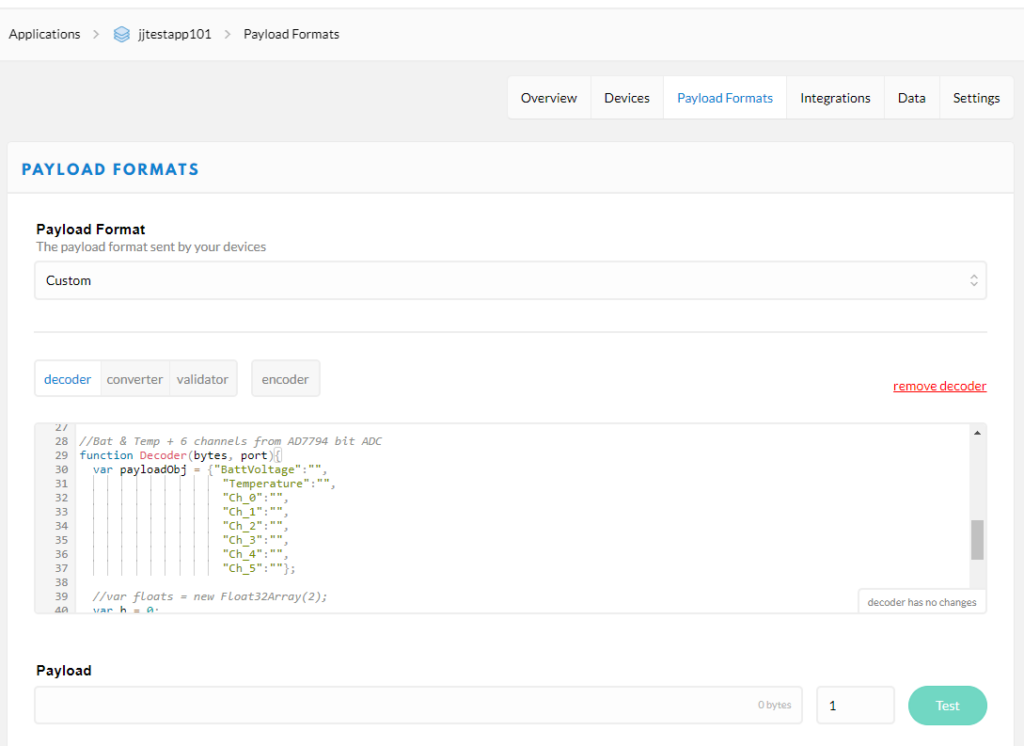Open the Integrations tab

[835, 98]
